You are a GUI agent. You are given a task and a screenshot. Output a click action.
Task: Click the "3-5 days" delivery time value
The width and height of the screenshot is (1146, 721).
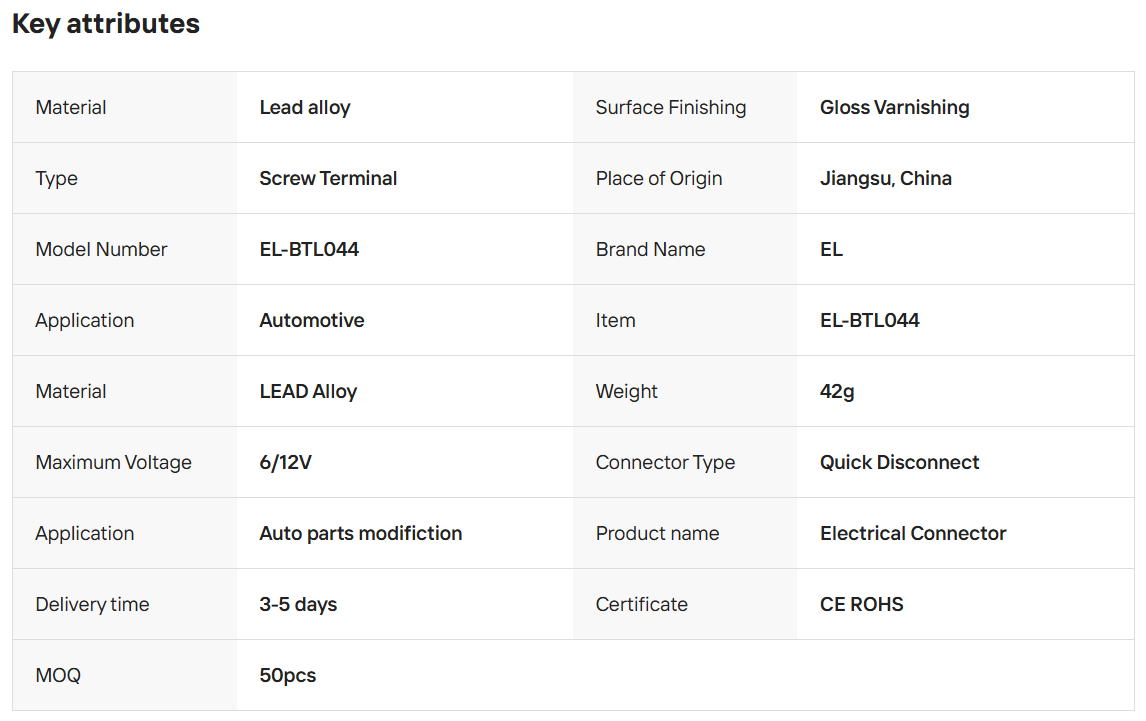(298, 604)
